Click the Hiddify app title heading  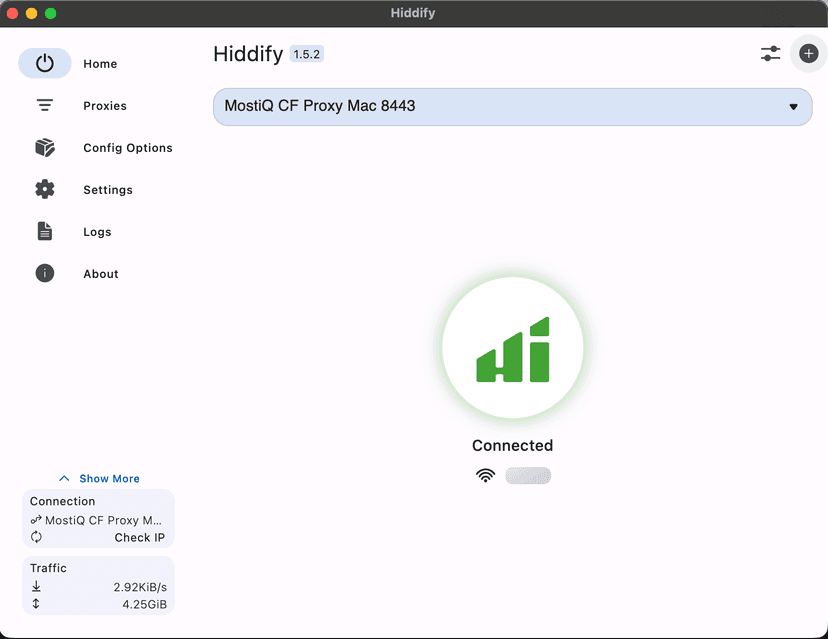click(x=248, y=54)
